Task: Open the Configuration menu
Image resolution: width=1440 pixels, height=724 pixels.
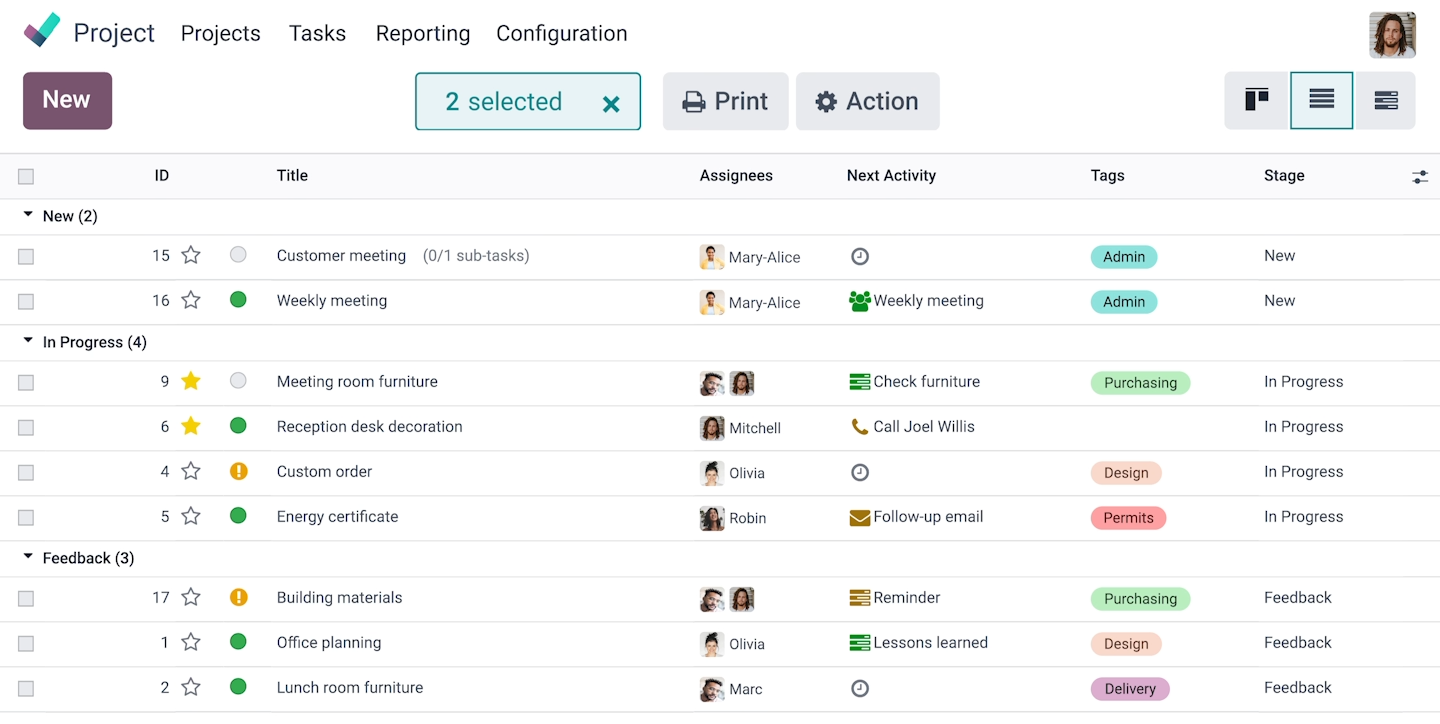Action: pyautogui.click(x=561, y=33)
